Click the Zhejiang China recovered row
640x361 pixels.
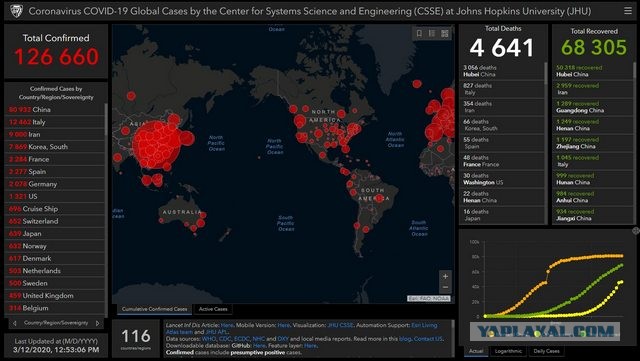593,143
